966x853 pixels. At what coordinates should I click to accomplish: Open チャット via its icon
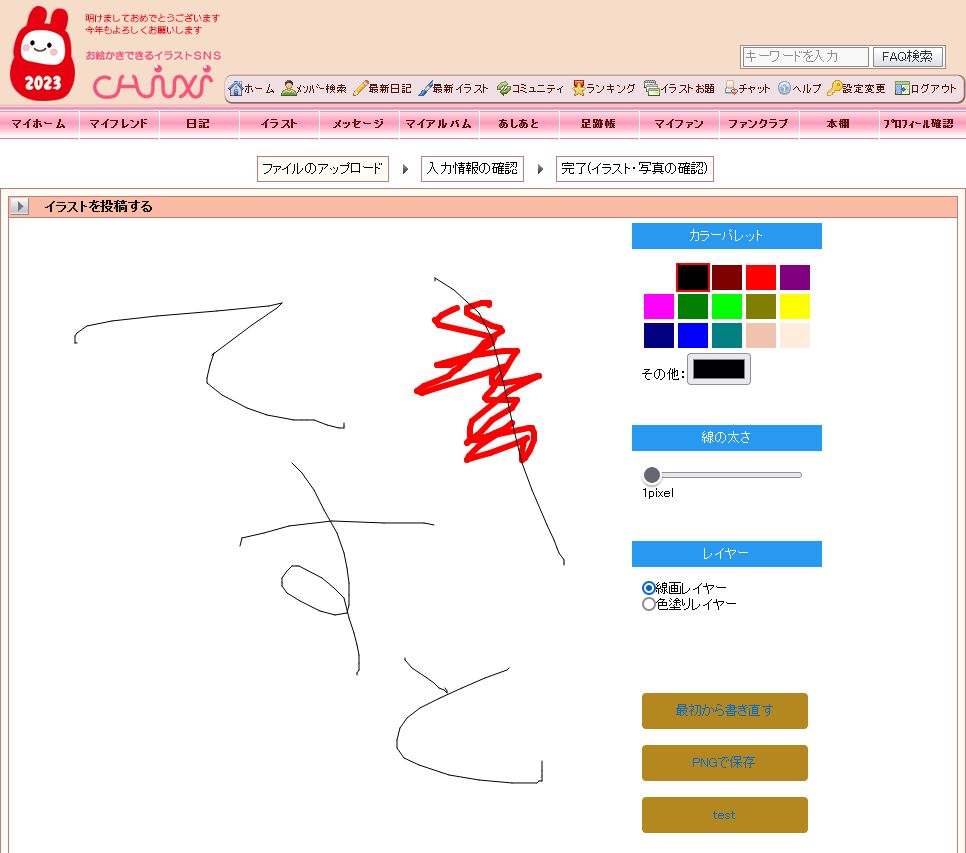point(731,89)
